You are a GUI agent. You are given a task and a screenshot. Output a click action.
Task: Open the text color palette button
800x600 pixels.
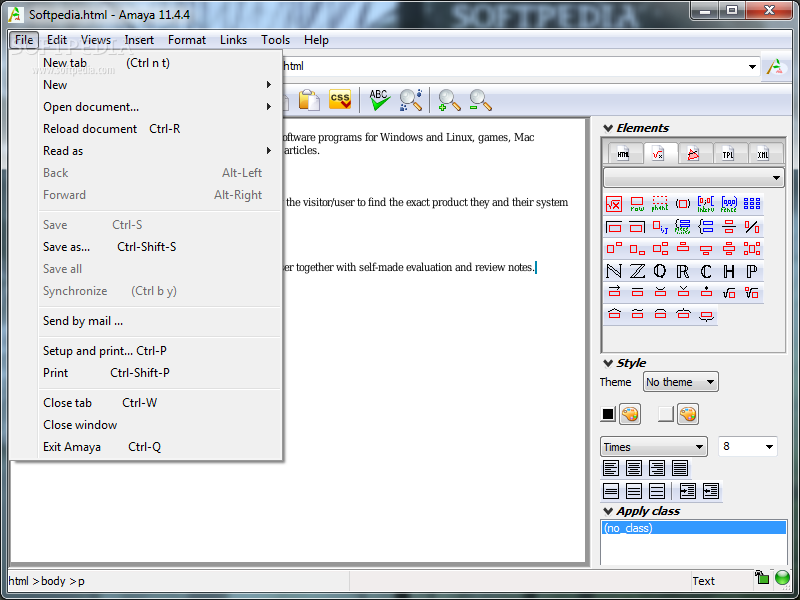630,414
